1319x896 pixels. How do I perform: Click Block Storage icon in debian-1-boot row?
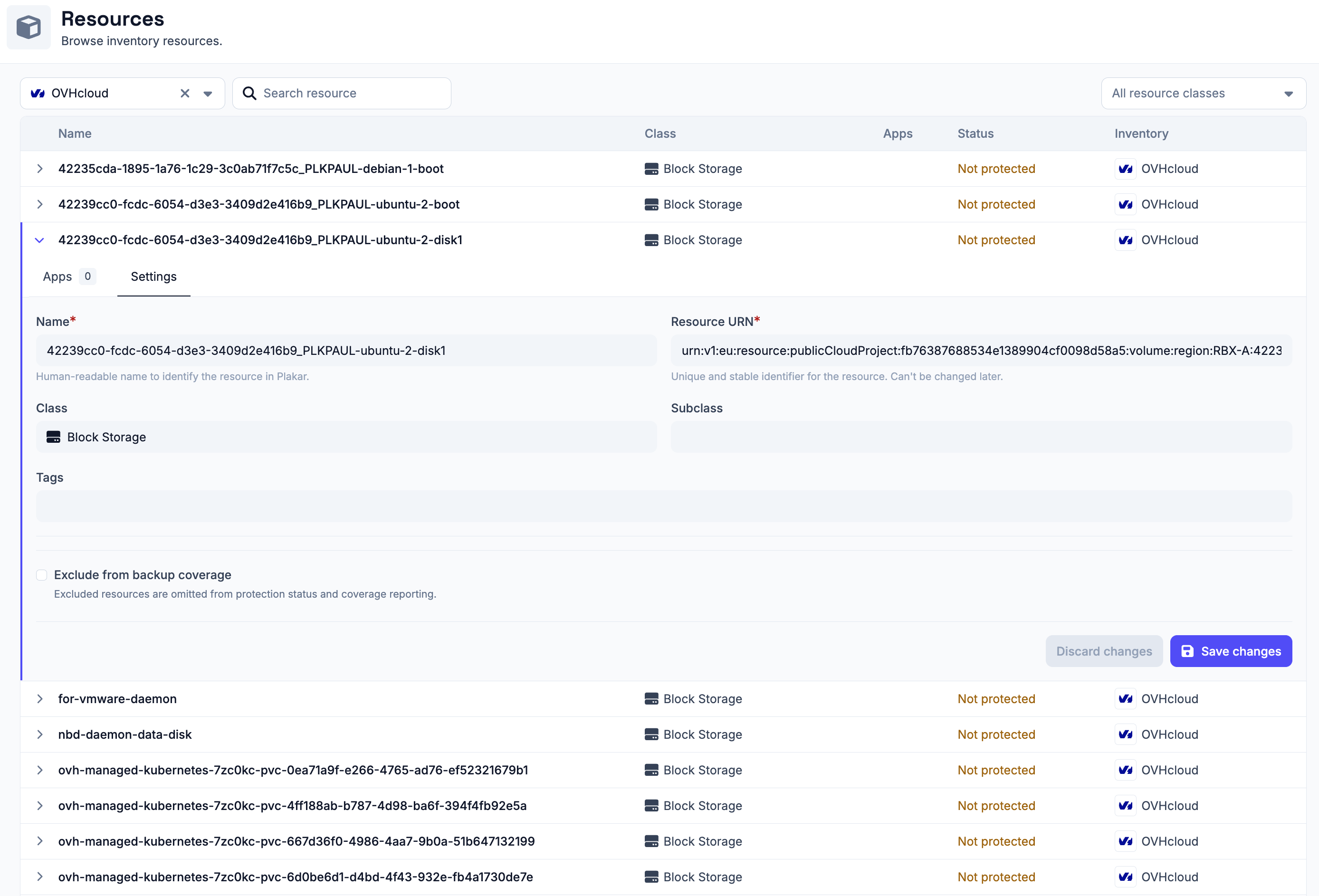click(651, 169)
